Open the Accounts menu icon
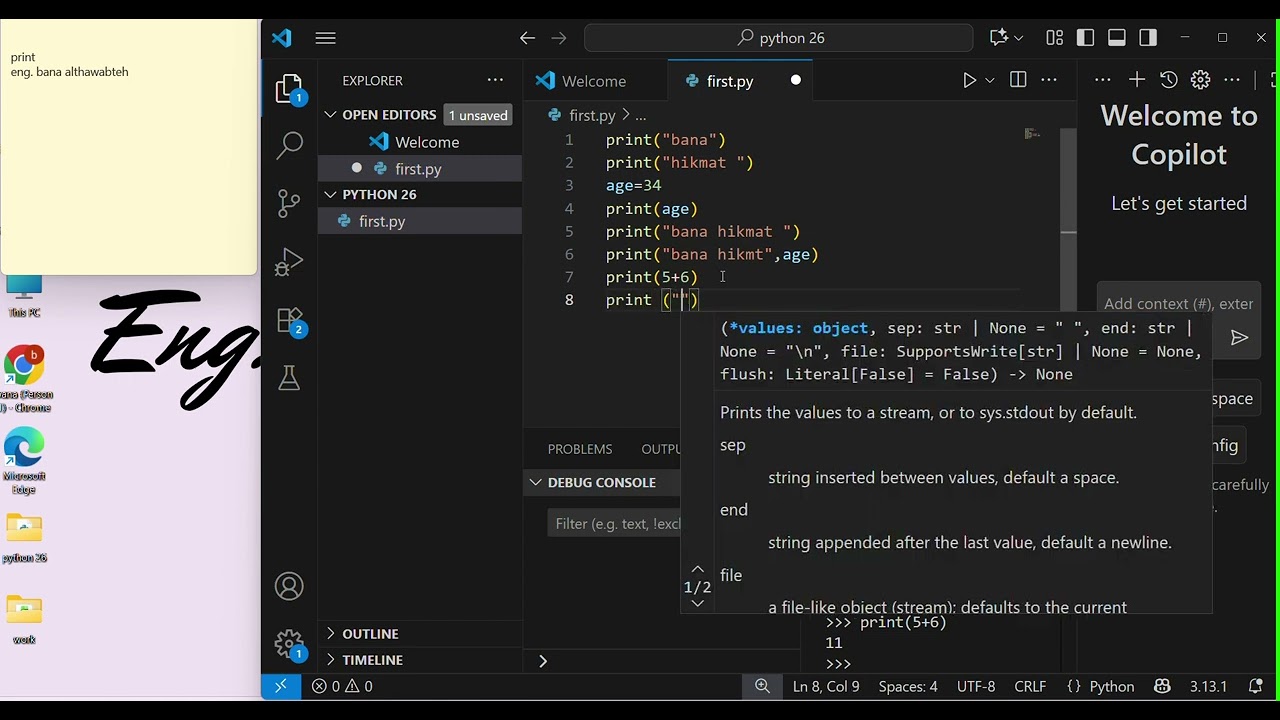This screenshot has height=720, width=1280. point(289,586)
